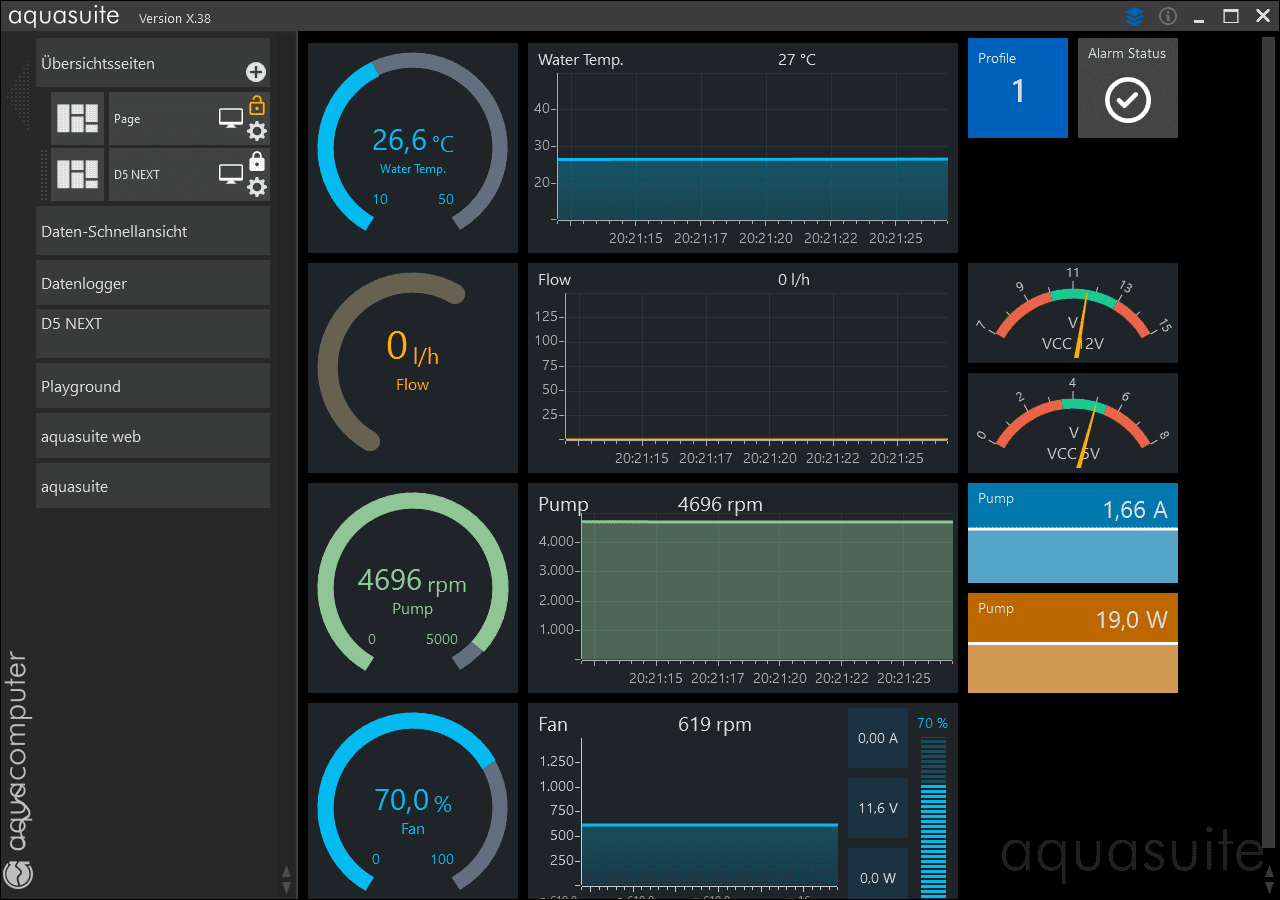Click the Fan rpm chart
This screenshot has width=1280, height=900.
coord(743,800)
